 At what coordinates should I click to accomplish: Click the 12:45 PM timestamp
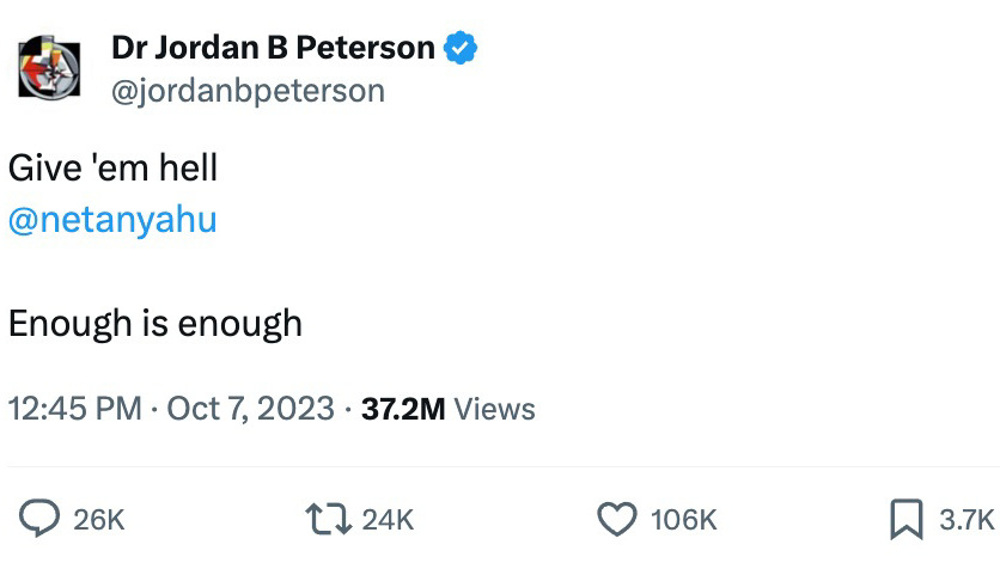pos(75,408)
